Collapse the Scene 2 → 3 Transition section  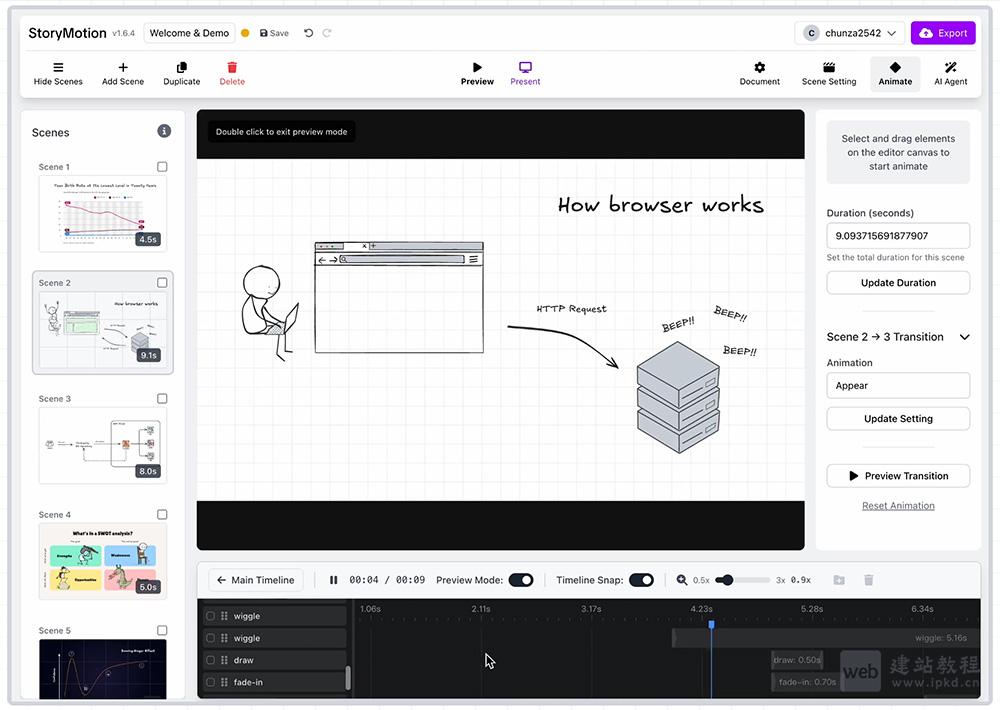(x=964, y=337)
